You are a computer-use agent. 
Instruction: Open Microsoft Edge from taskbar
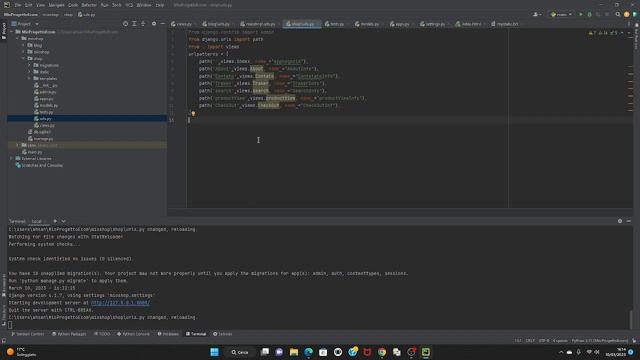coord(309,352)
